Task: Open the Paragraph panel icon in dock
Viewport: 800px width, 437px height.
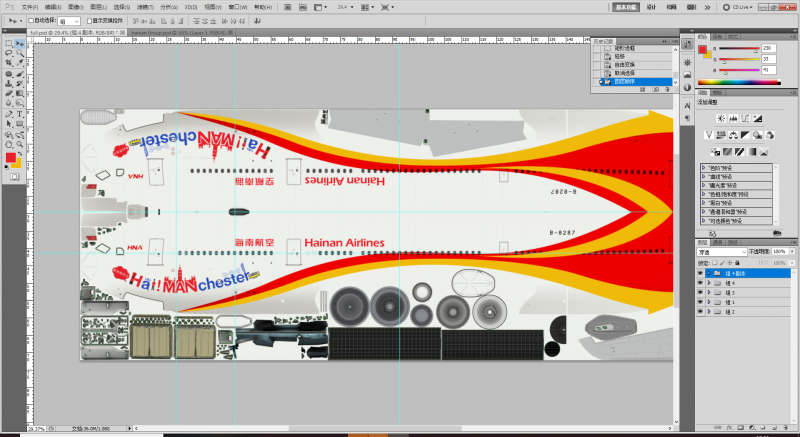Action: tap(687, 118)
